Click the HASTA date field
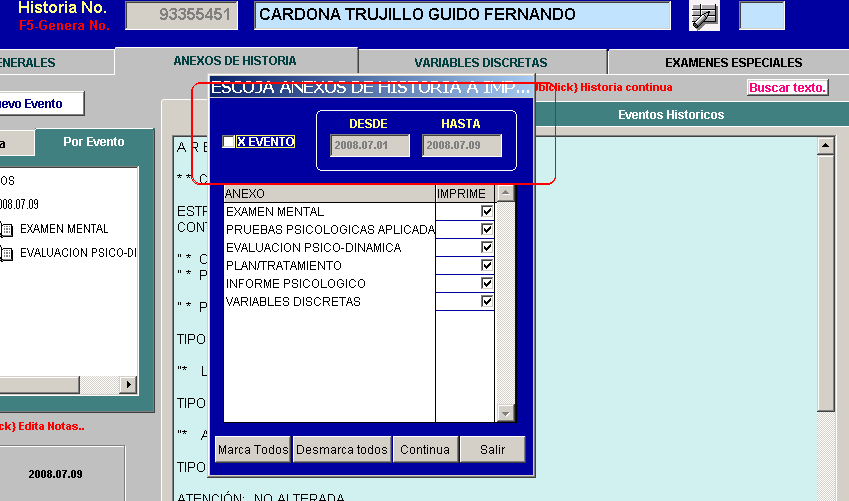This screenshot has height=501, width=849. (x=462, y=145)
